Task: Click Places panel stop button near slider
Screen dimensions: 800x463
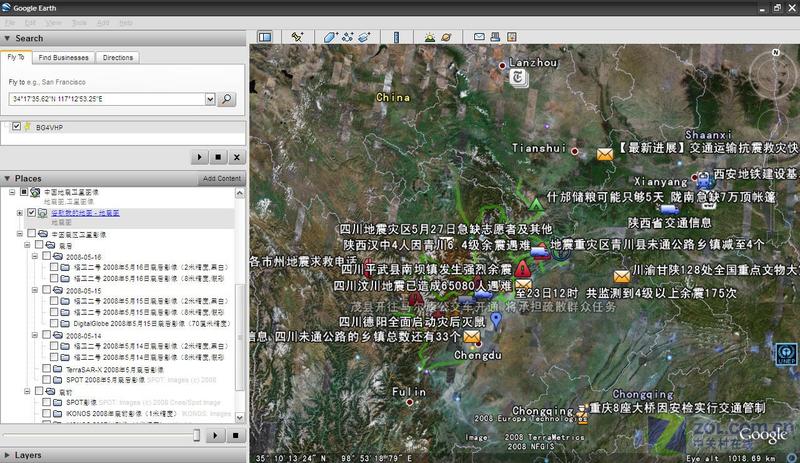Action: pos(235,435)
